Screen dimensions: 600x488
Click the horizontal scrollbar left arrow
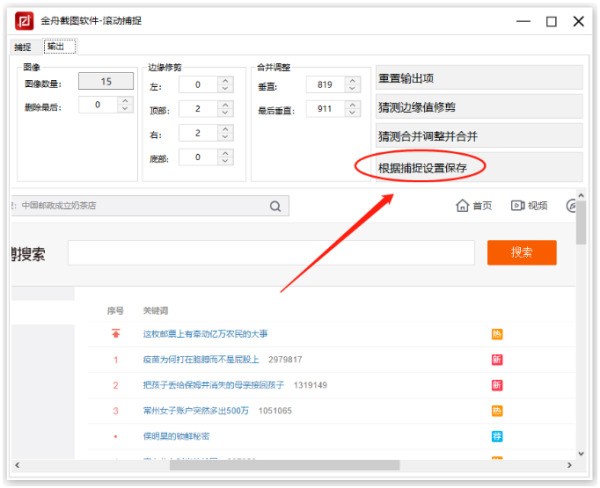tap(17, 465)
